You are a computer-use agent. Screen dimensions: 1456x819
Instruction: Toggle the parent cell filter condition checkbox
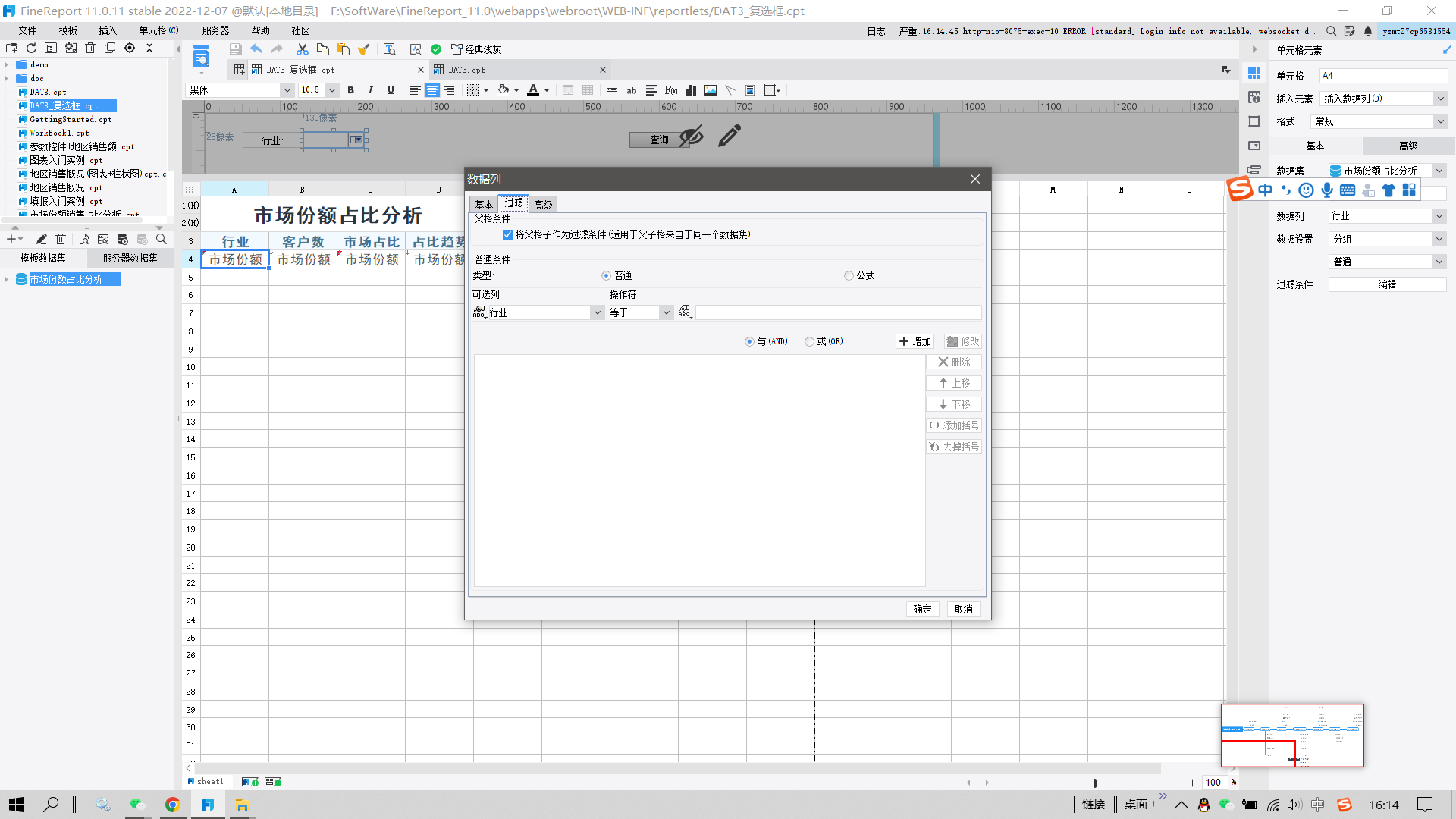(x=507, y=235)
